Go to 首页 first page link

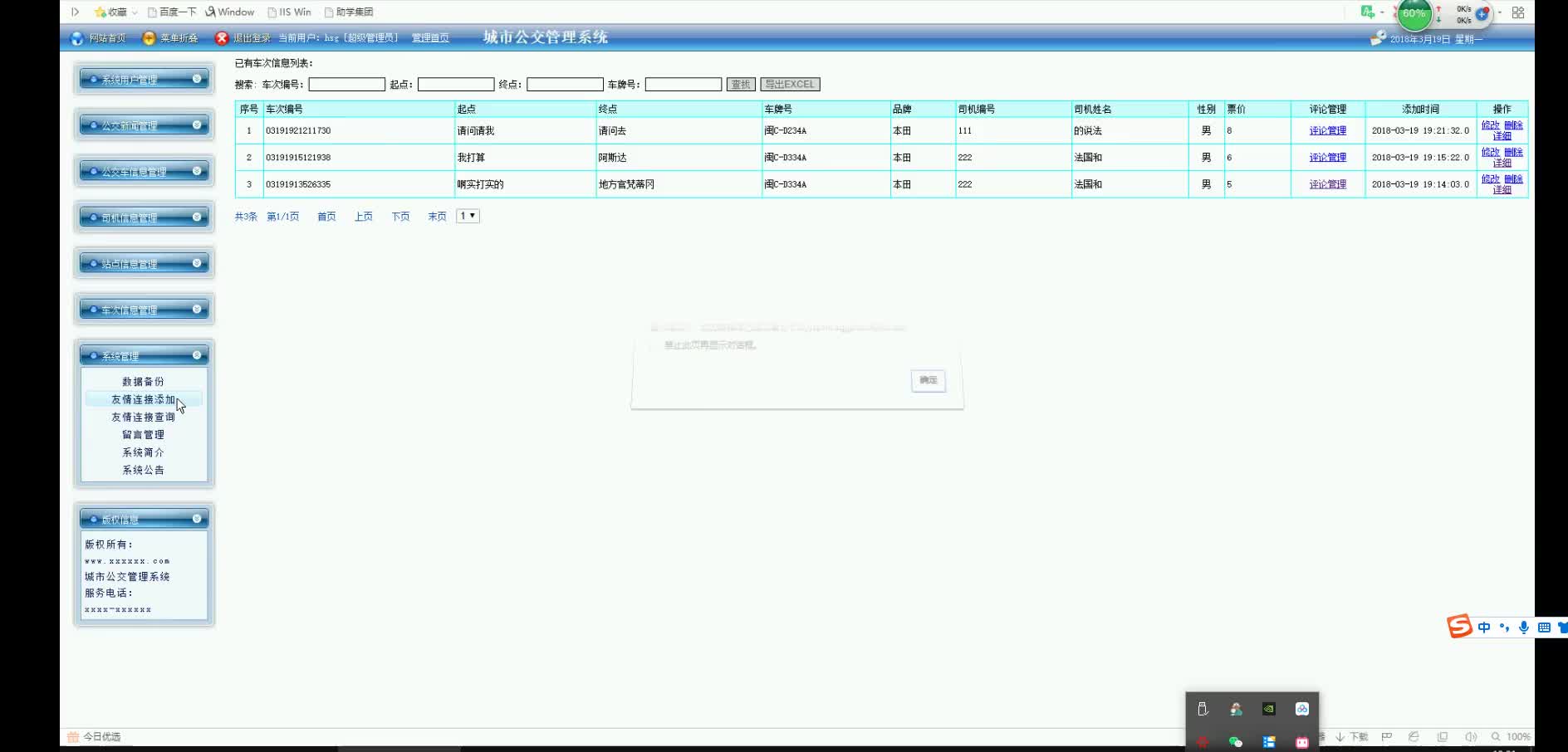pos(326,217)
